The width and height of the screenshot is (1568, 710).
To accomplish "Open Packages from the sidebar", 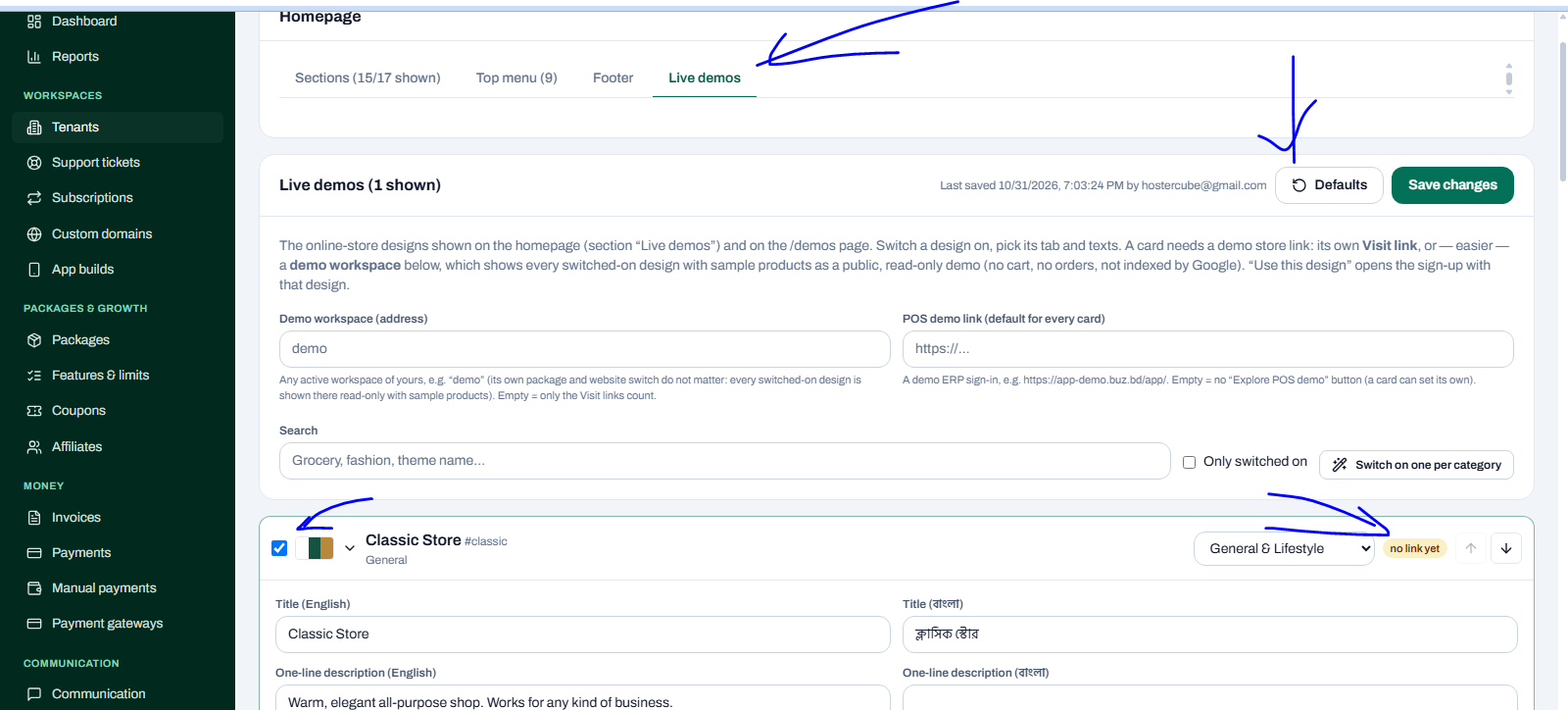I will point(118,339).
